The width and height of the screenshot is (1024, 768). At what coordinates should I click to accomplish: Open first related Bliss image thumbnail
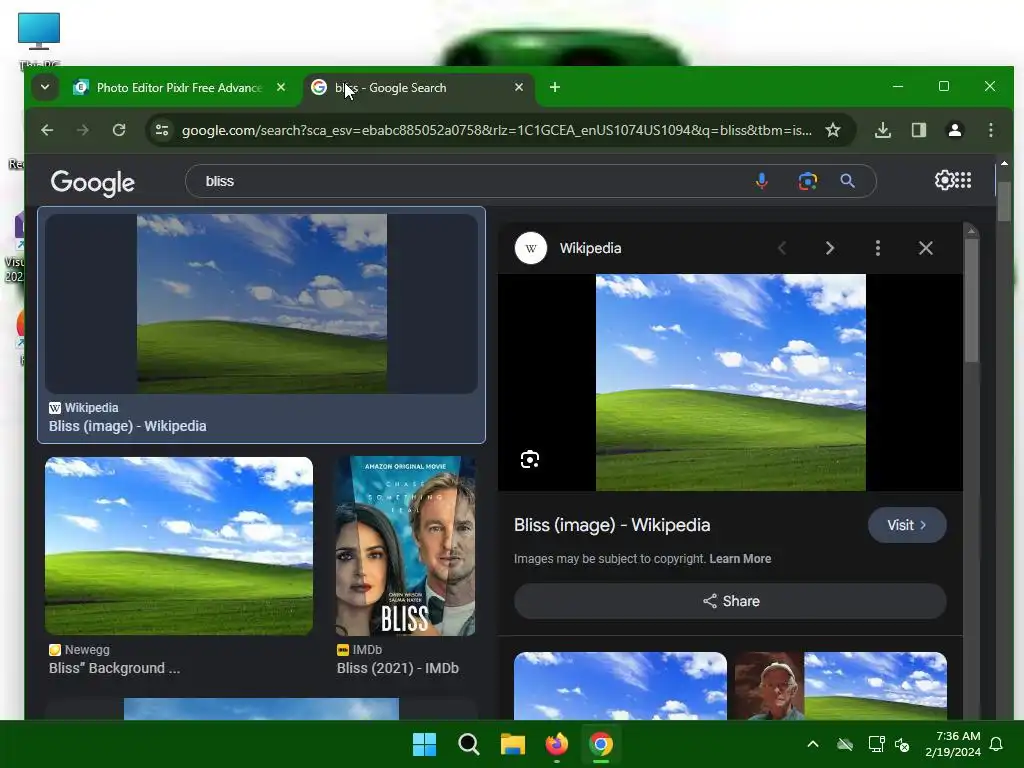tap(620, 686)
